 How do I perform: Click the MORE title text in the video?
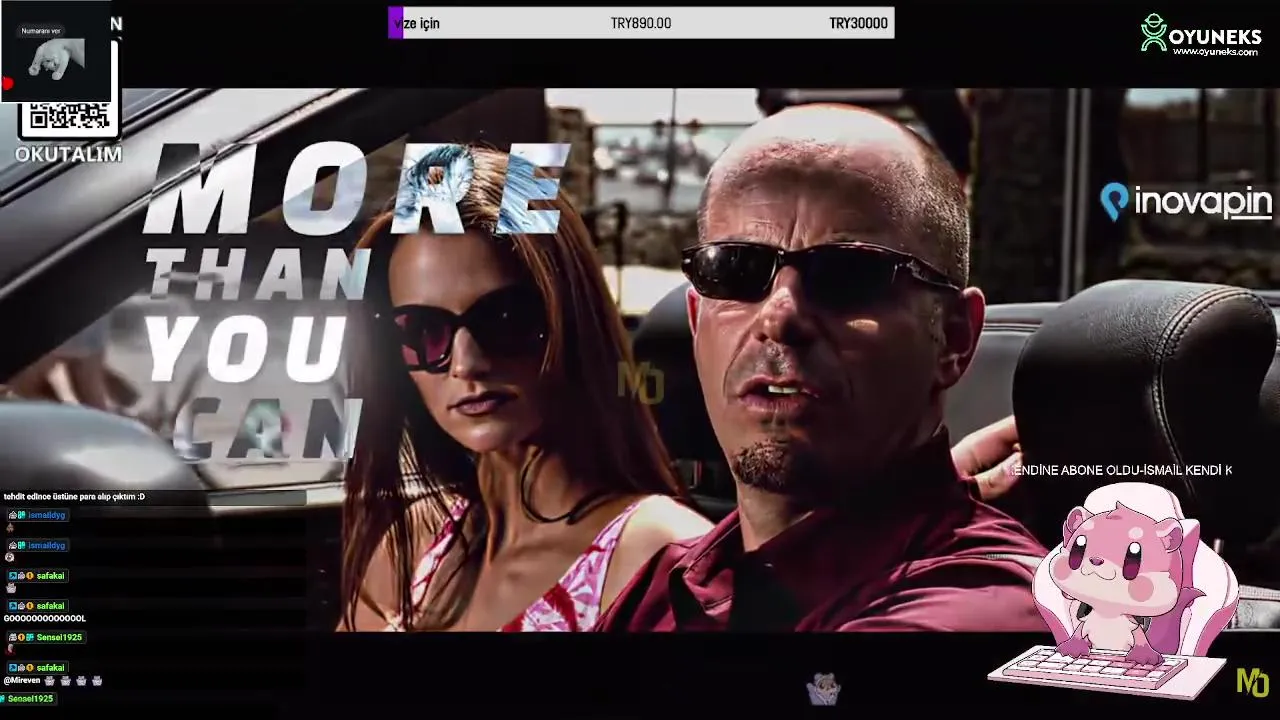coord(358,190)
